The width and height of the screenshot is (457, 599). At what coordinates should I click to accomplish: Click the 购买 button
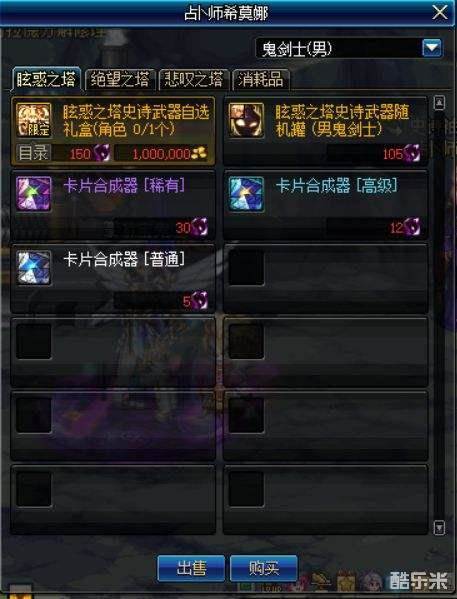[264, 568]
